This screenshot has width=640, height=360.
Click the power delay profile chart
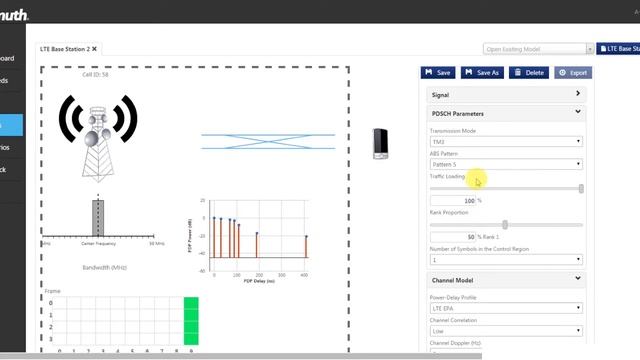[x=249, y=240]
